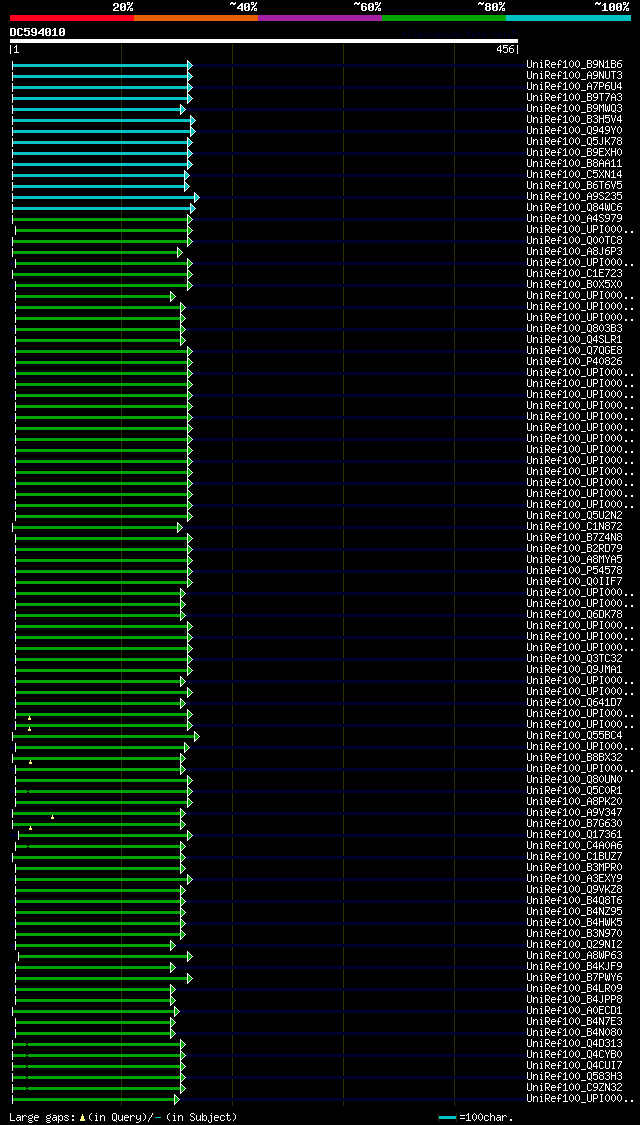
Task: Click the cyan ~100% legend segment
Action: click(x=568, y=17)
